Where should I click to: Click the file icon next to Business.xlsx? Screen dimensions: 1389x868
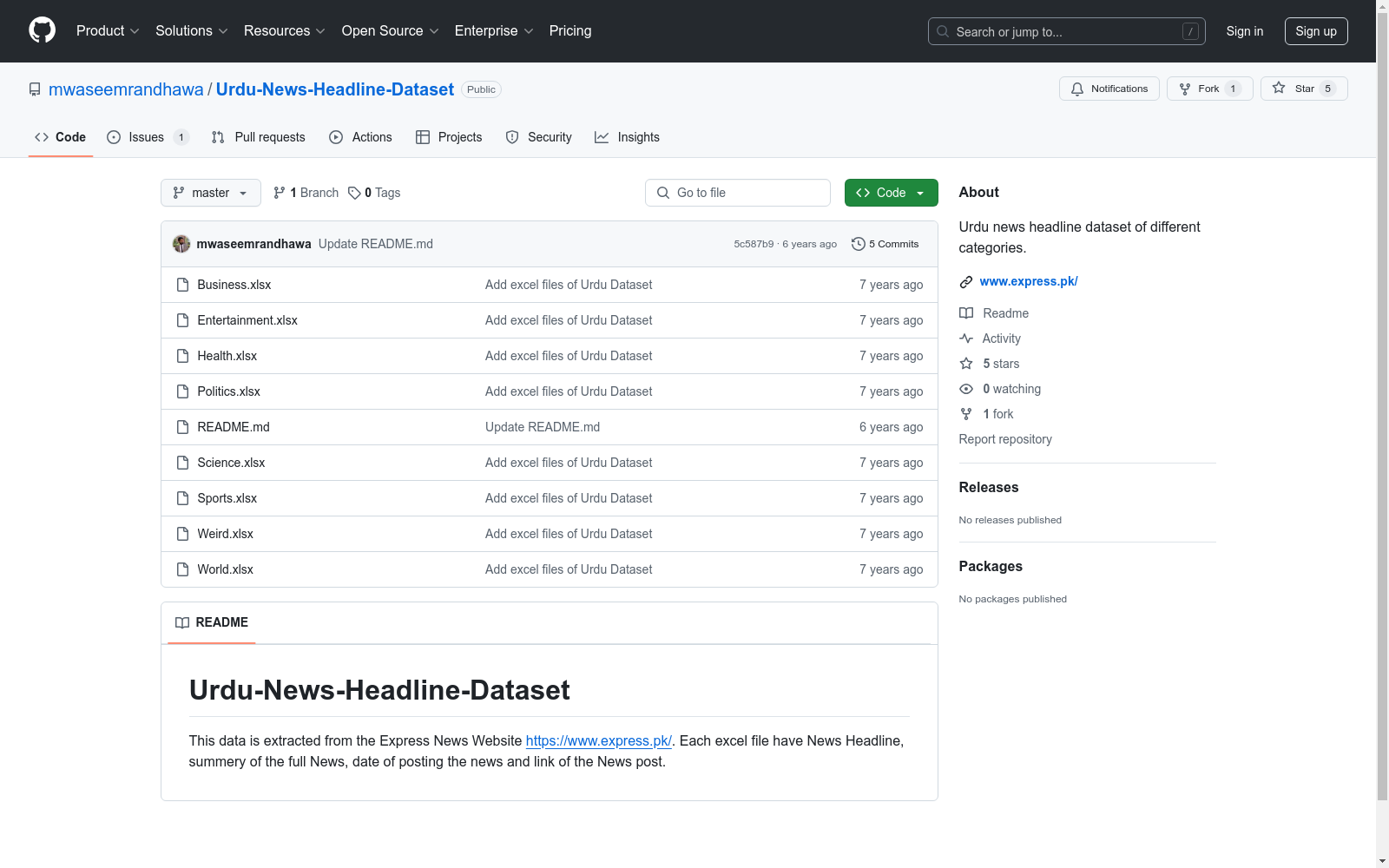pyautogui.click(x=182, y=285)
